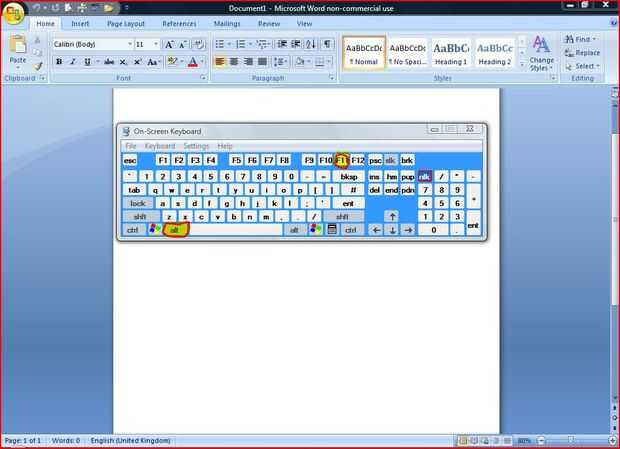
Task: Click the F11 key on On-Screen Keyboard
Action: 342,160
